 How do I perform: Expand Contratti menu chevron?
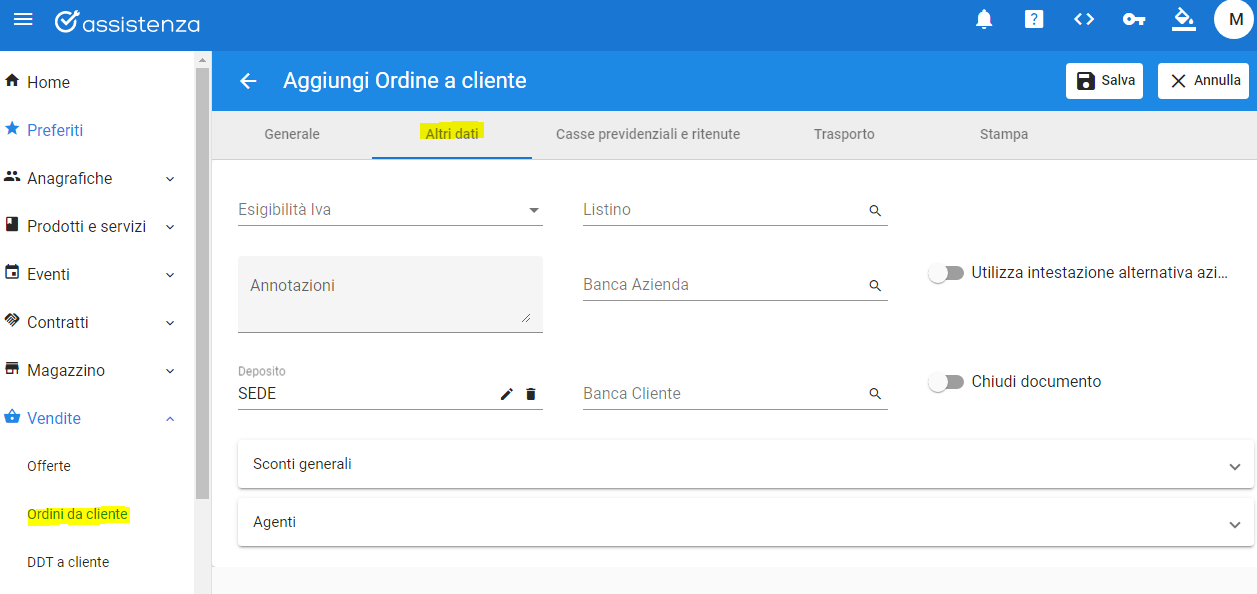[170, 323]
